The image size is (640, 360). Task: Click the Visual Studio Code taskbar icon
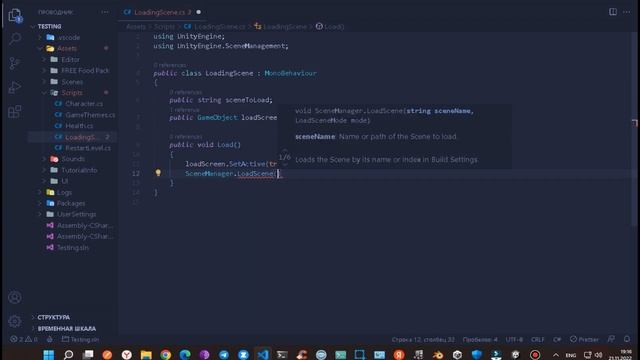click(x=263, y=355)
